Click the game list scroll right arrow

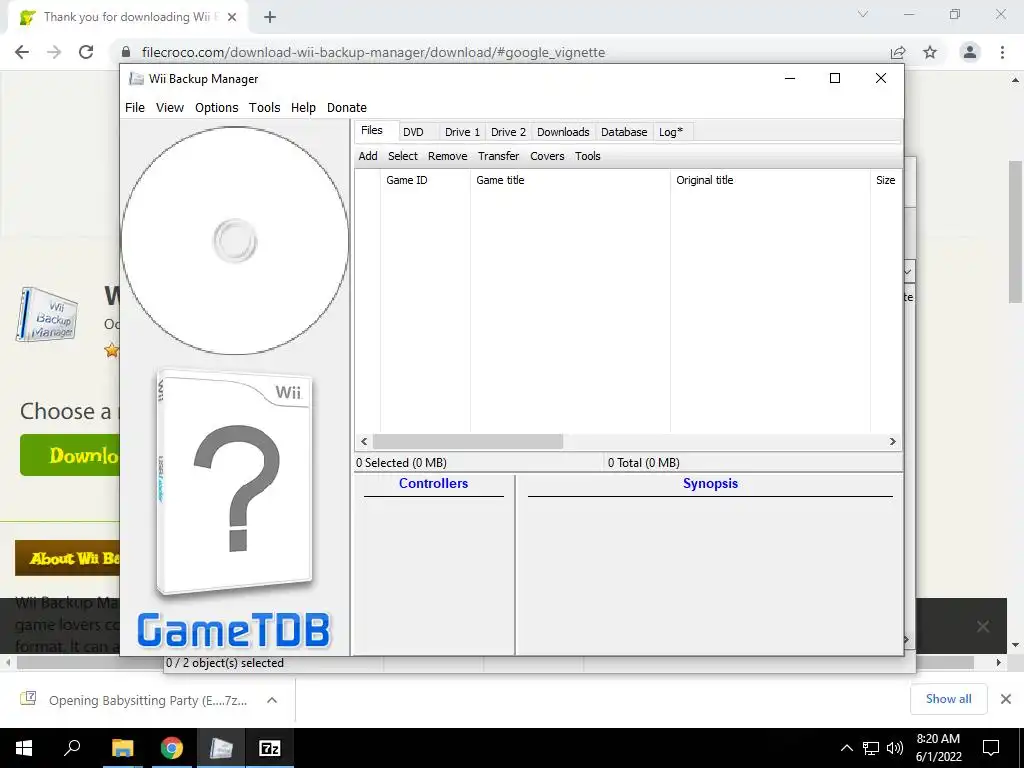tap(893, 441)
